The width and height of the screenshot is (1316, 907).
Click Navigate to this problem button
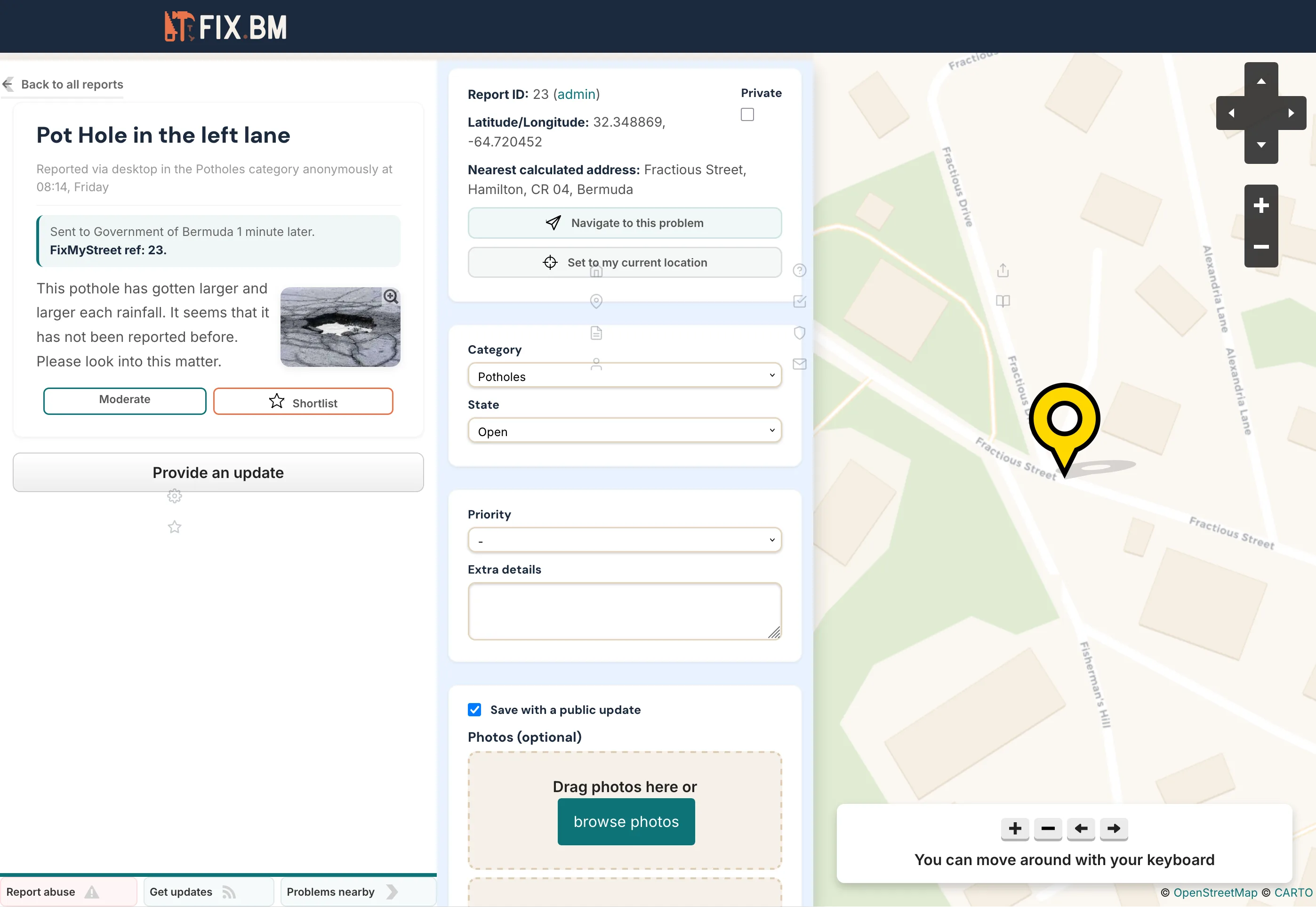[624, 223]
